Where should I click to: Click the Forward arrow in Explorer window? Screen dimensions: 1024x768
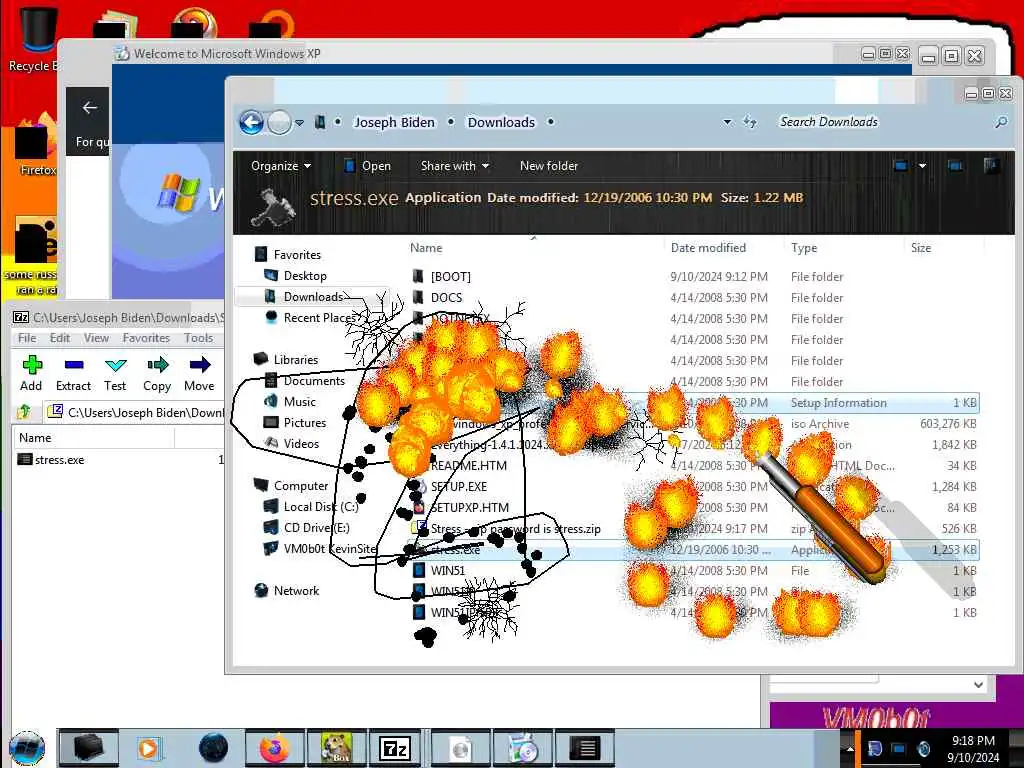click(x=280, y=122)
